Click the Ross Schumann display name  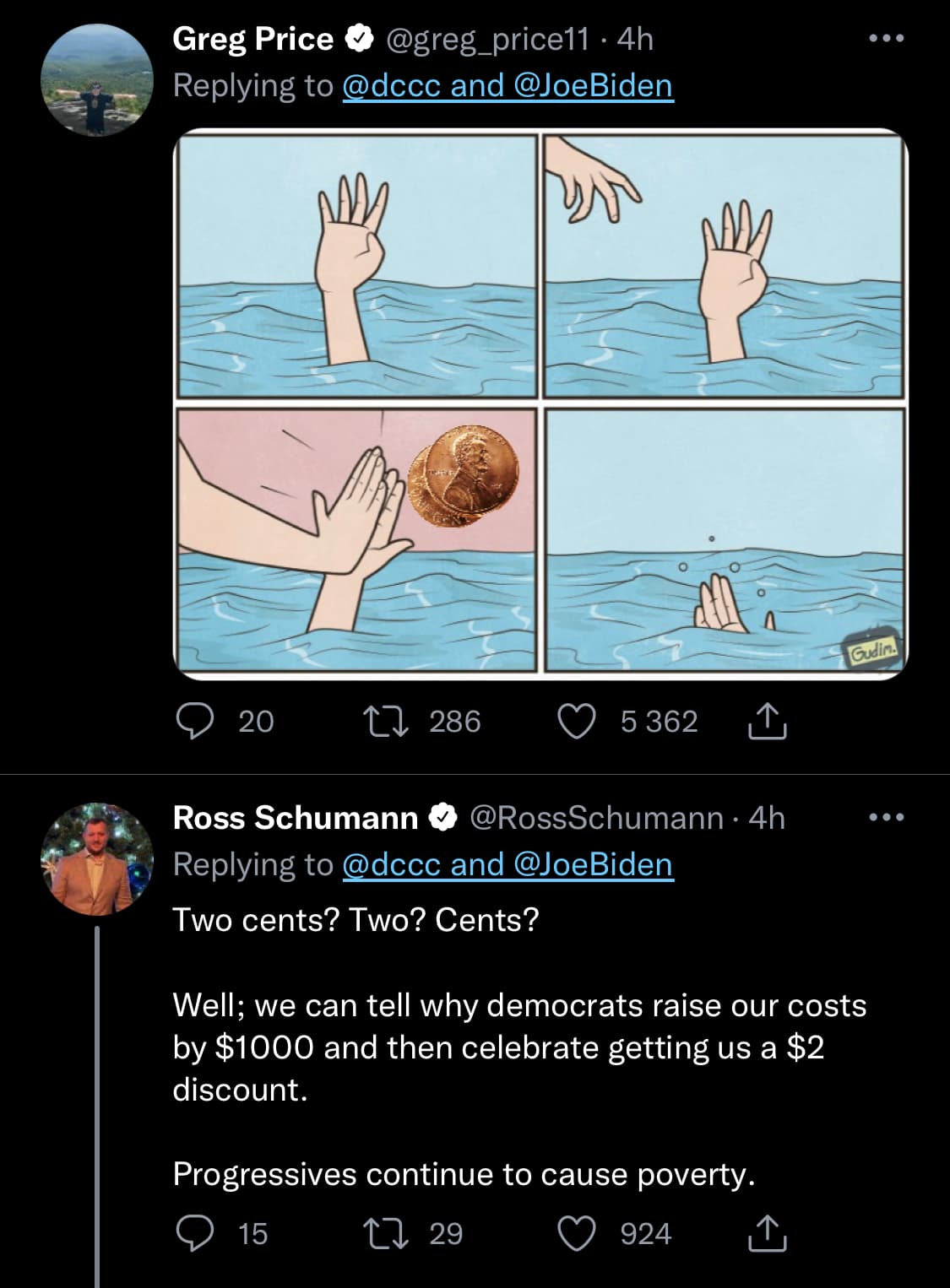295,817
